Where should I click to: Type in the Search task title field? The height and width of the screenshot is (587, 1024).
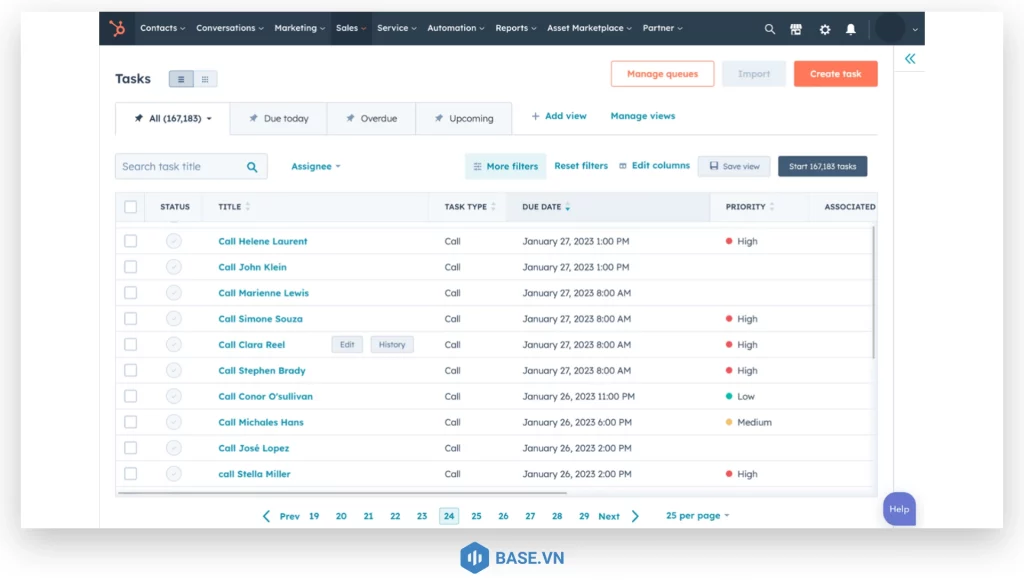pos(180,166)
